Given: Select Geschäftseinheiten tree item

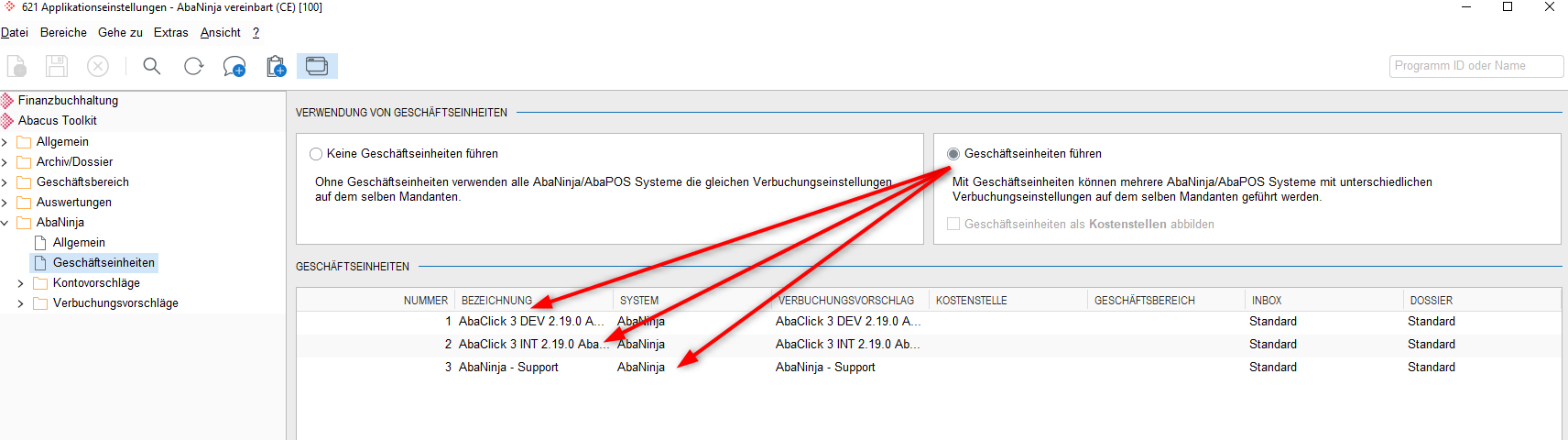Looking at the screenshot, I should 103,263.
